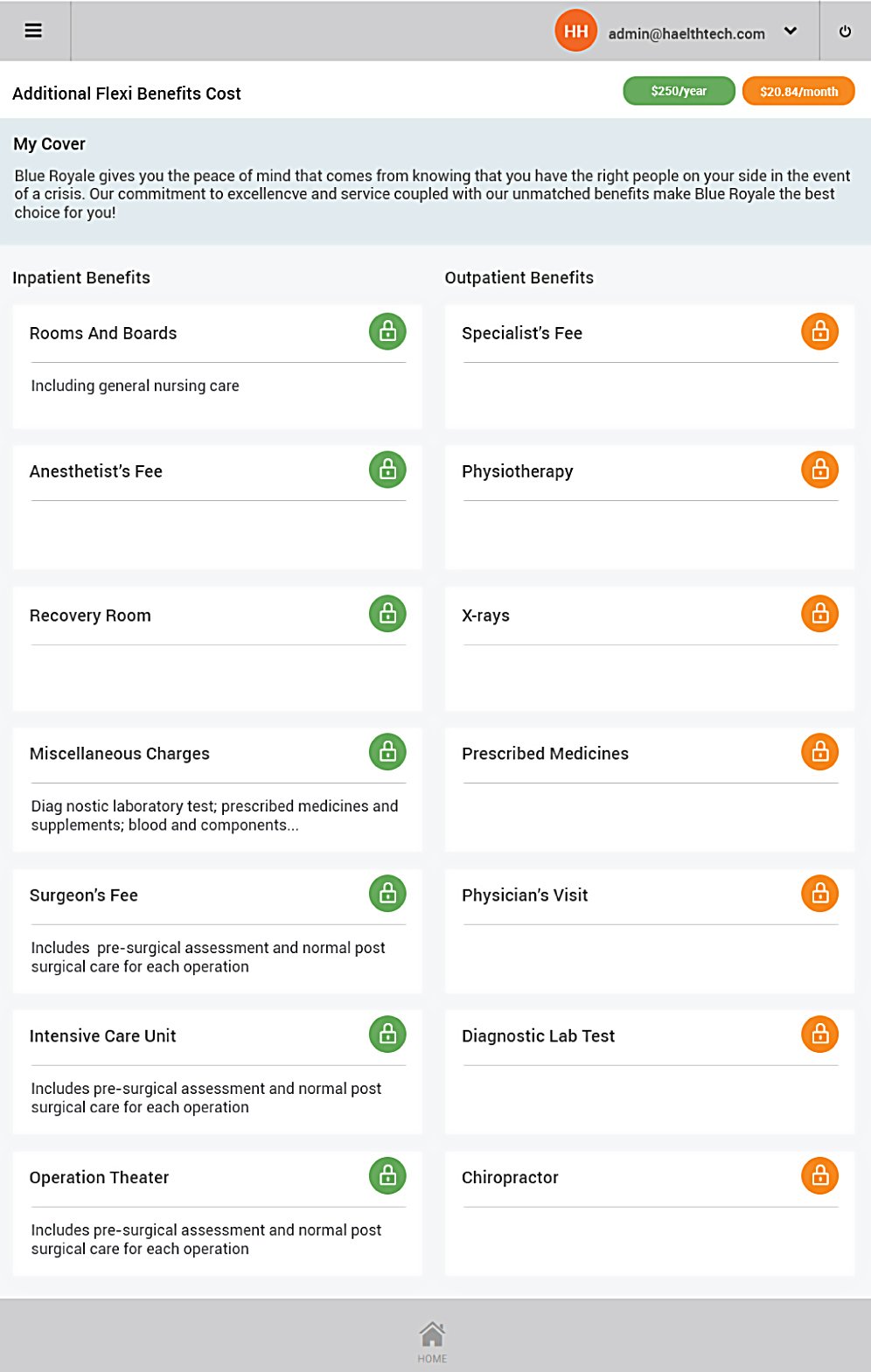Open admin@haelthtech.com account menu
The image size is (871, 1372).
686,33
